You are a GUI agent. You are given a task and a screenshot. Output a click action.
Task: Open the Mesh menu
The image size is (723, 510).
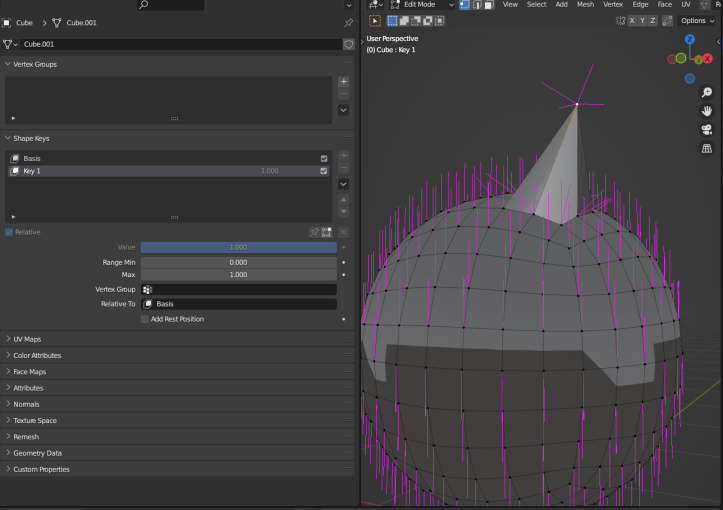pos(585,5)
